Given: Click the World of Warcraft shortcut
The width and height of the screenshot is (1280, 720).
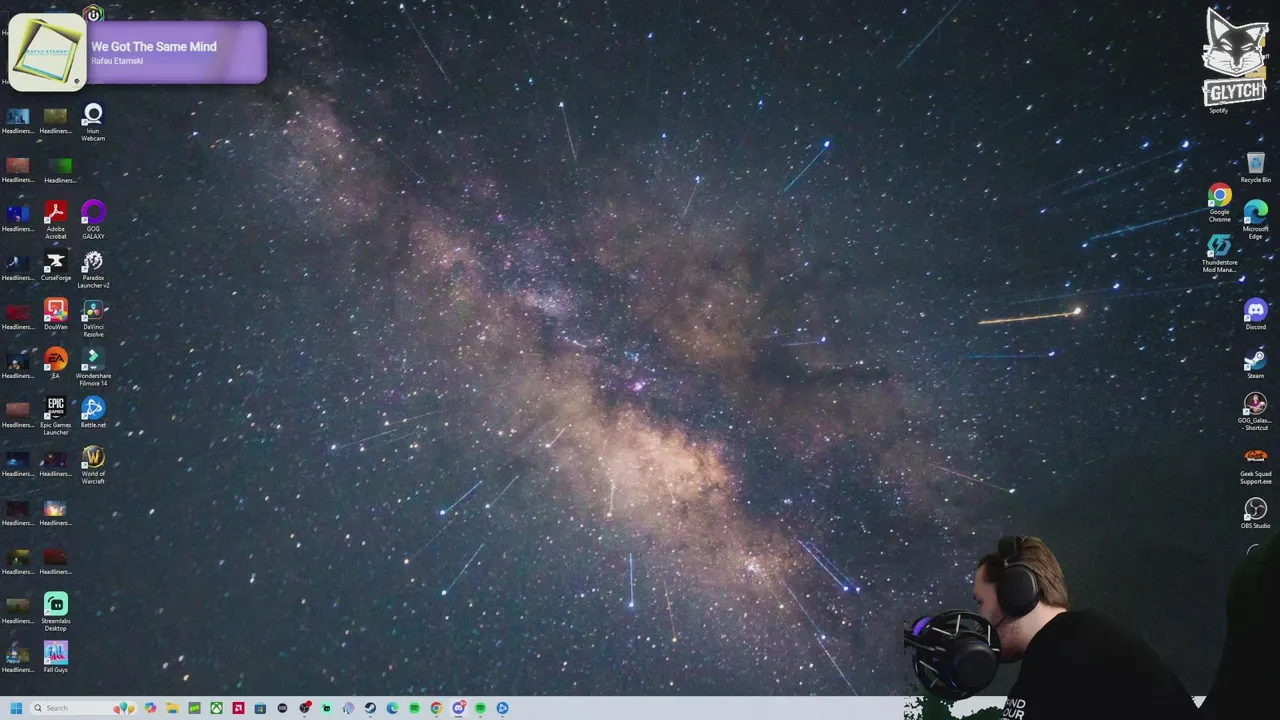Looking at the screenshot, I should (x=93, y=465).
